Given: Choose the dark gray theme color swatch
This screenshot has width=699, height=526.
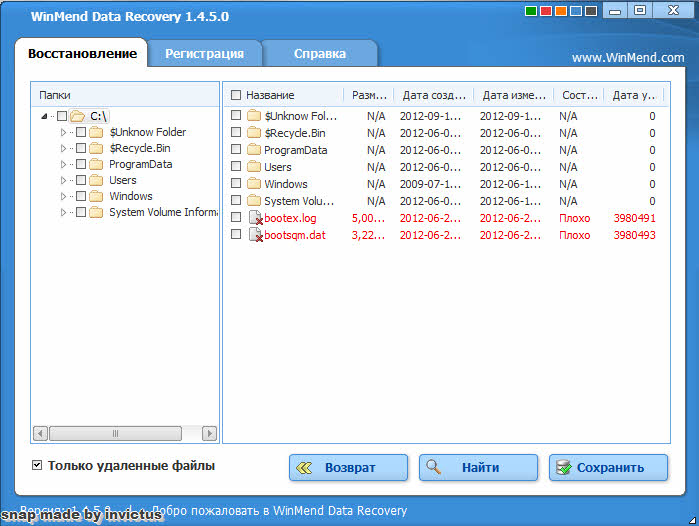Looking at the screenshot, I should (x=592, y=11).
